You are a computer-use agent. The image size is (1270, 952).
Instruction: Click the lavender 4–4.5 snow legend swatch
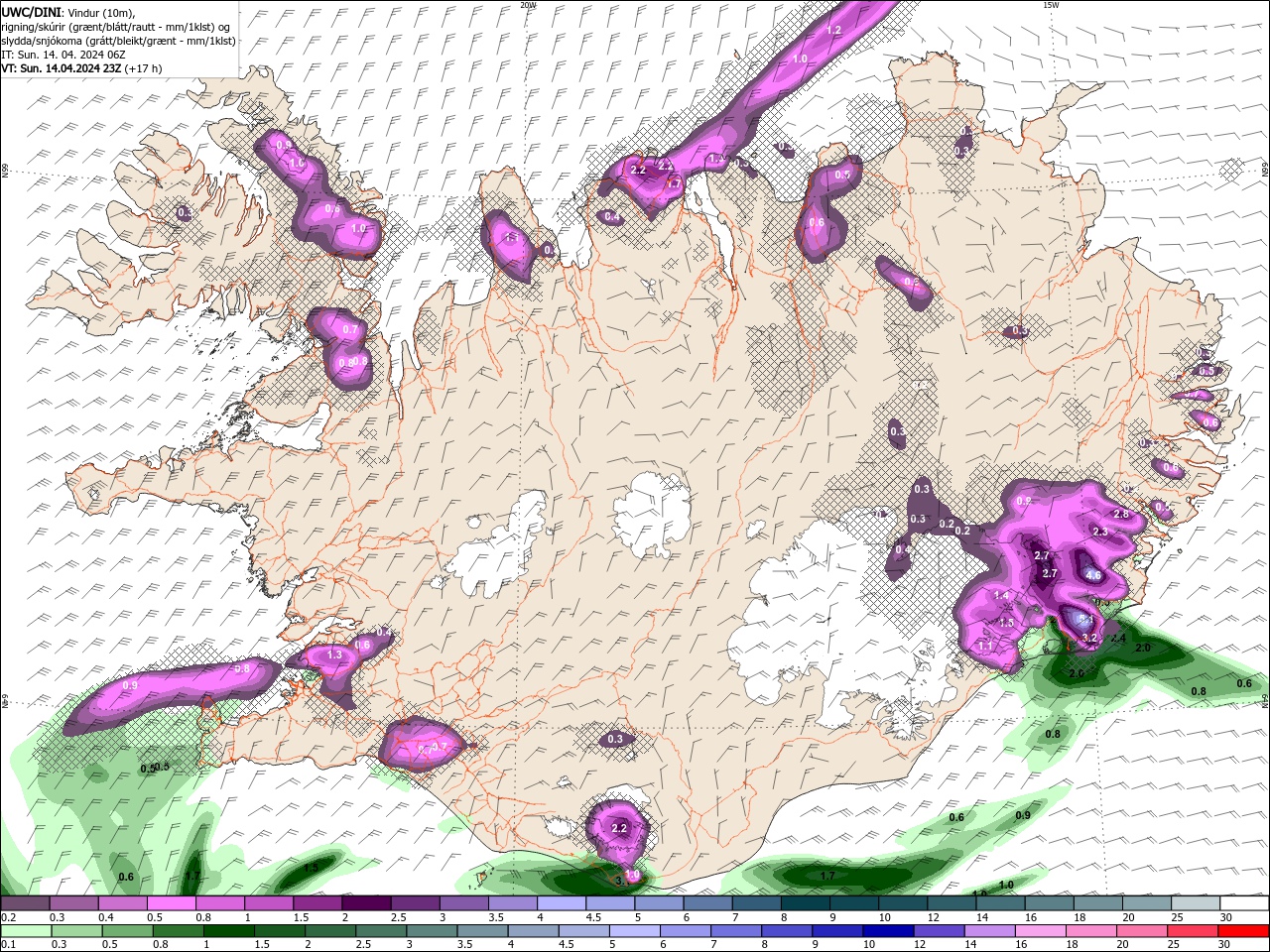pyautogui.click(x=562, y=903)
